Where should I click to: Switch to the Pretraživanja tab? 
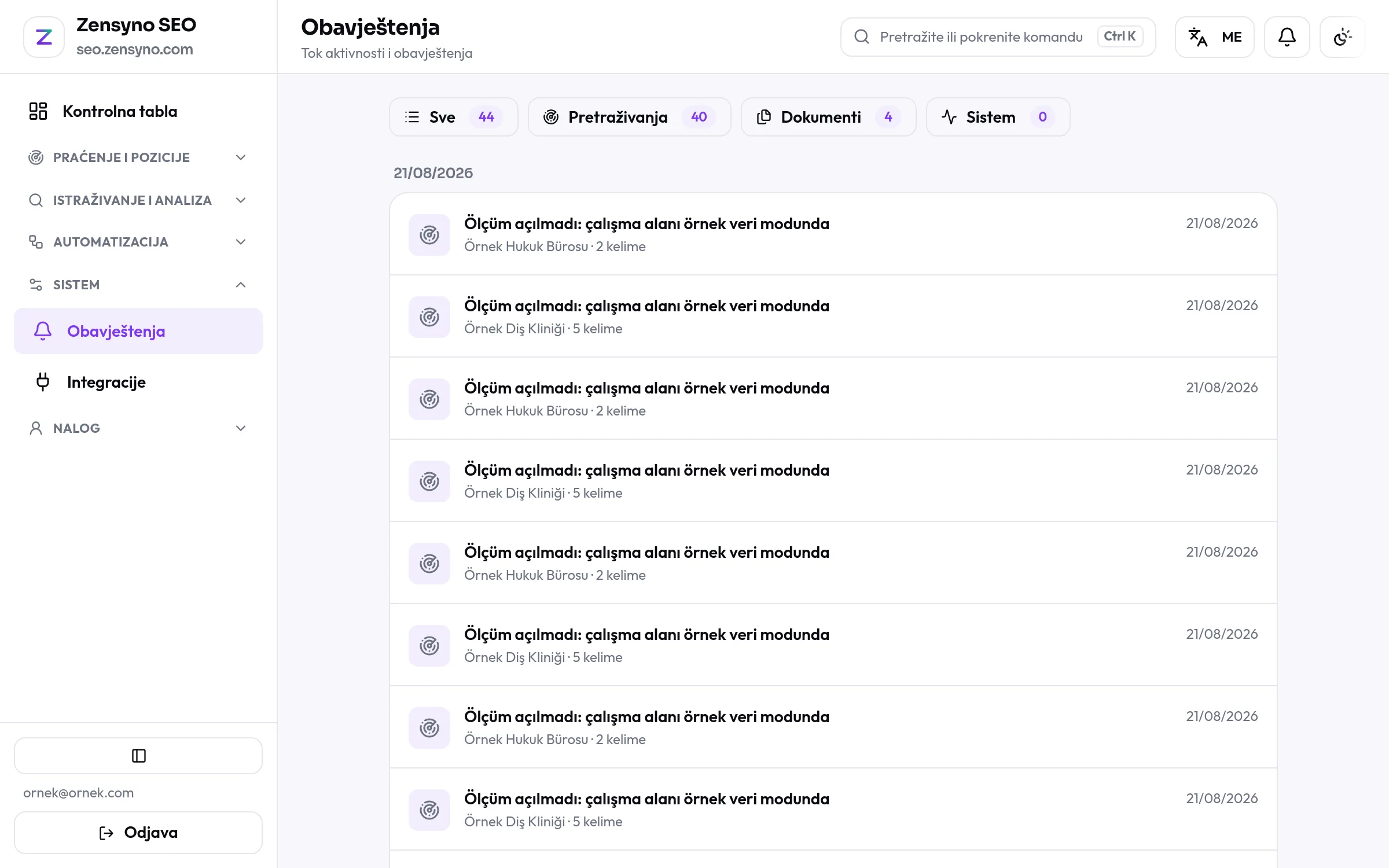coord(630,117)
